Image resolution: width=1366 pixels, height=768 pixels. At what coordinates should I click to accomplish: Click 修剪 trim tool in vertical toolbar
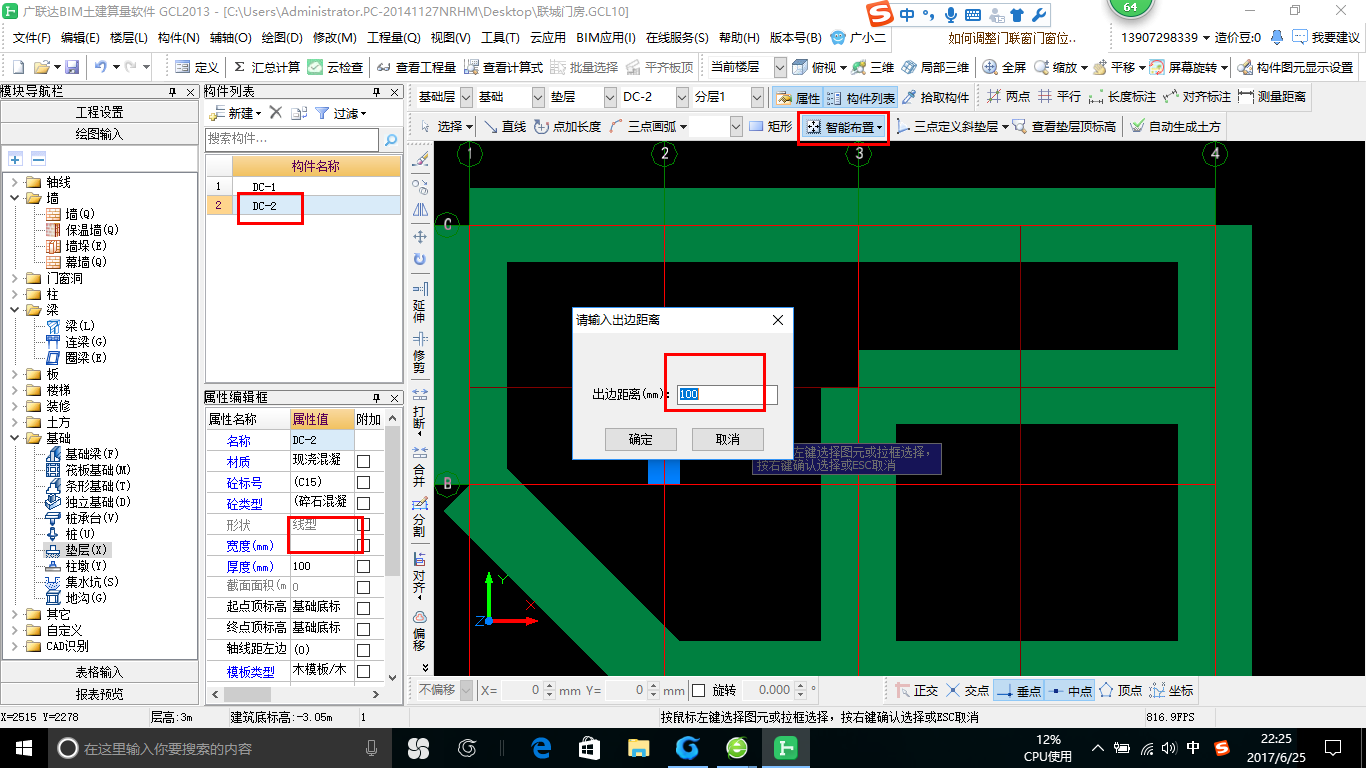click(419, 353)
